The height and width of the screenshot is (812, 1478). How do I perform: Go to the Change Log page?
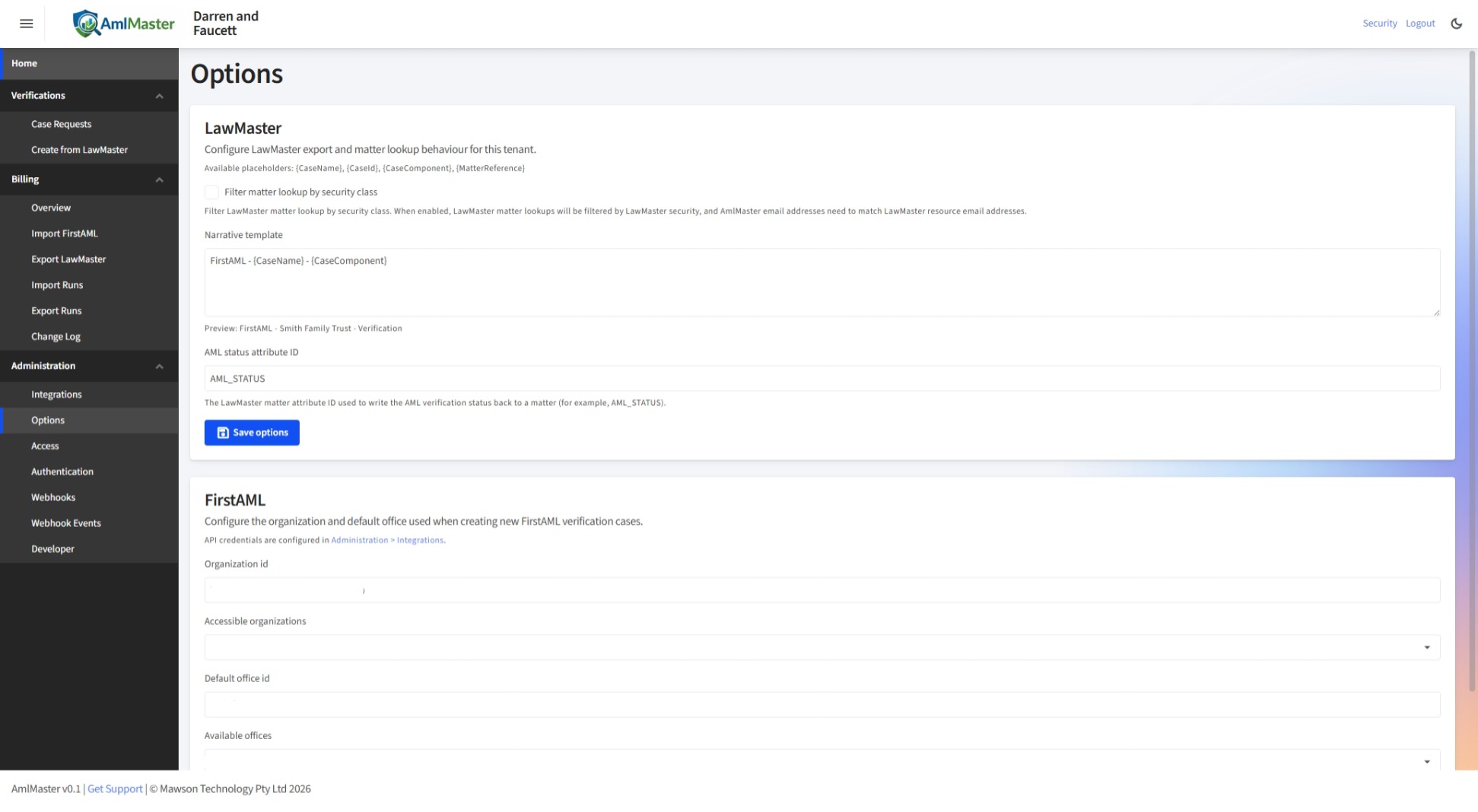coord(56,336)
